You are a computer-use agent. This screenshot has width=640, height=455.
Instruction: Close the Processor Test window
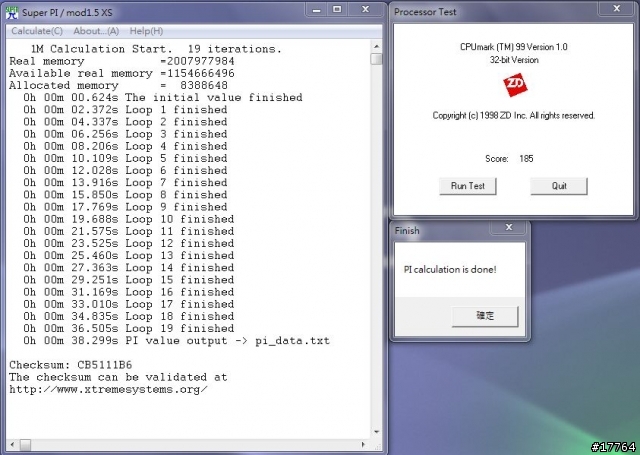pyautogui.click(x=617, y=9)
